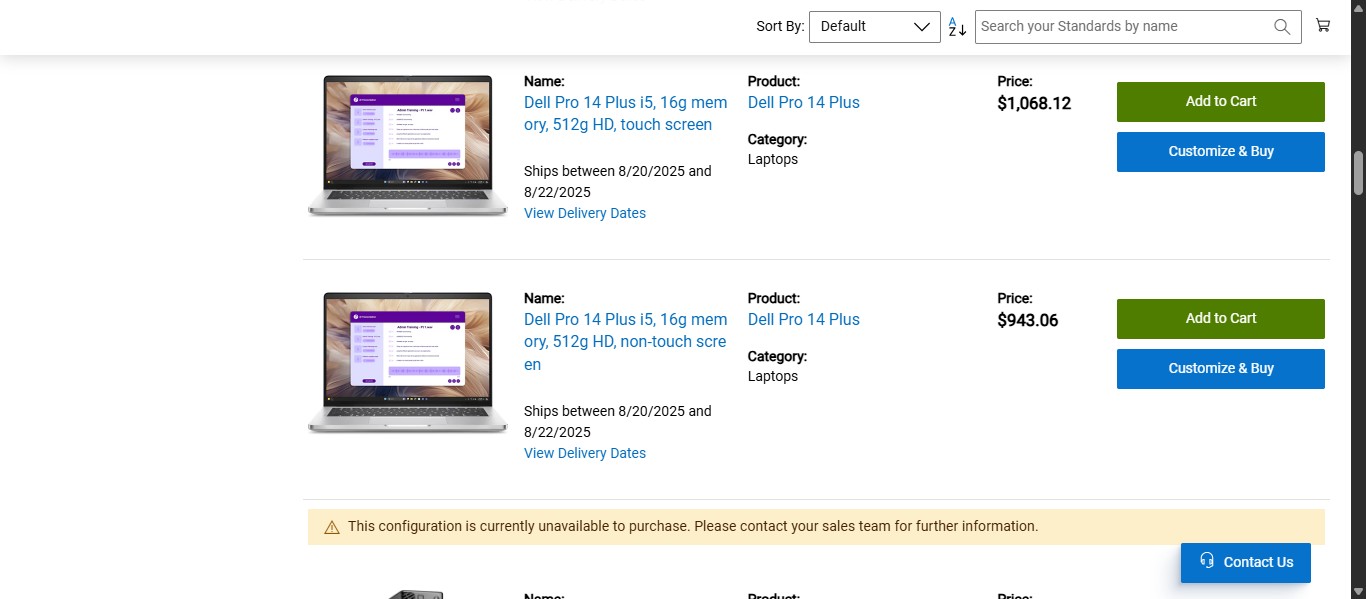Click the headset icon on the Contact Us button
Screen dimensions: 1366x599
(1207, 561)
